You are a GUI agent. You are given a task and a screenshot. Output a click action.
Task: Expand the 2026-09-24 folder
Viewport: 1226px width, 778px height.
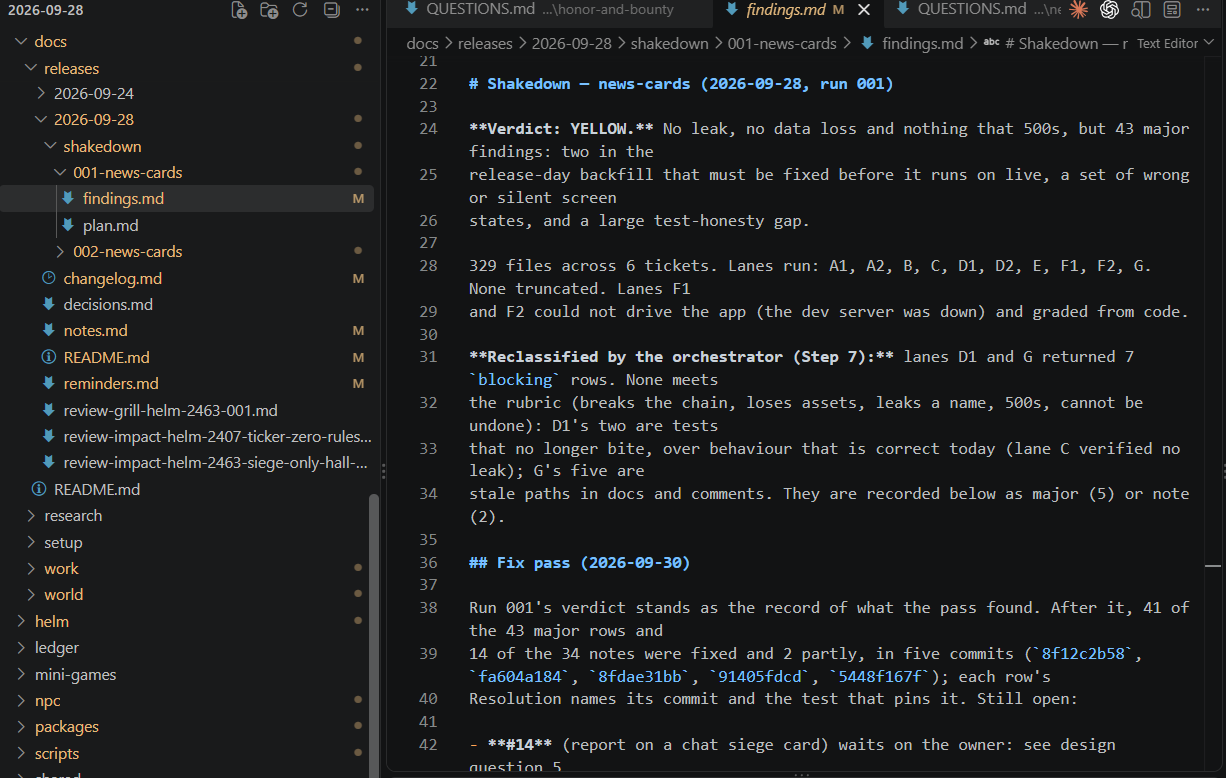[41, 93]
